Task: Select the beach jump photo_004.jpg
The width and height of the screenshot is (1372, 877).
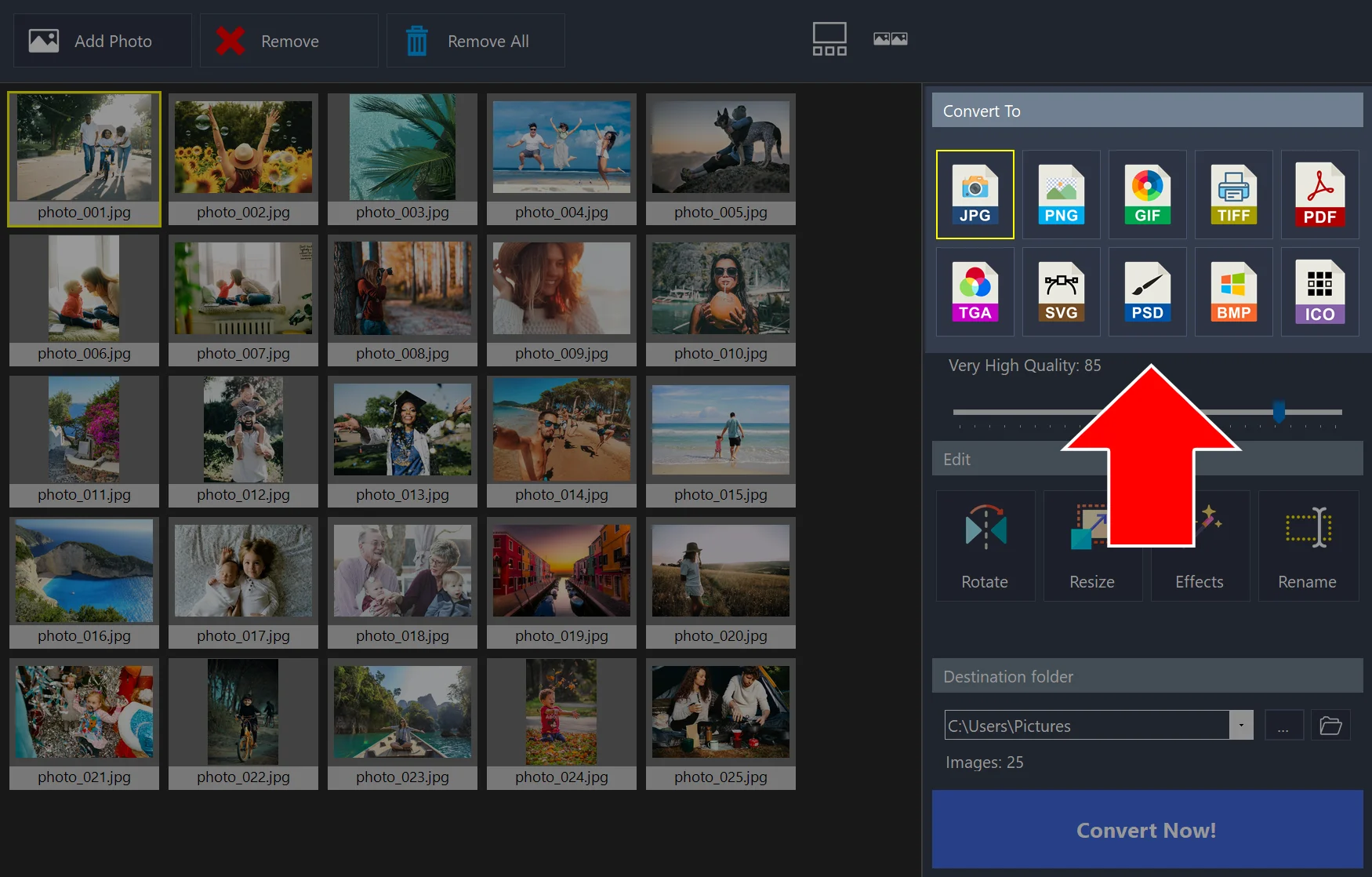Action: point(561,159)
